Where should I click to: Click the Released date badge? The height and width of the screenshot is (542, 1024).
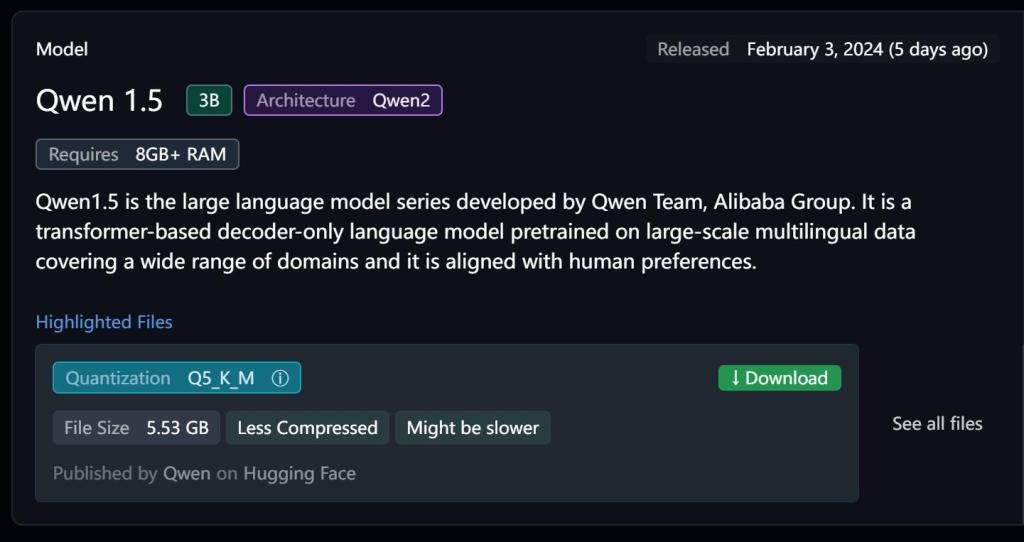[x=823, y=49]
